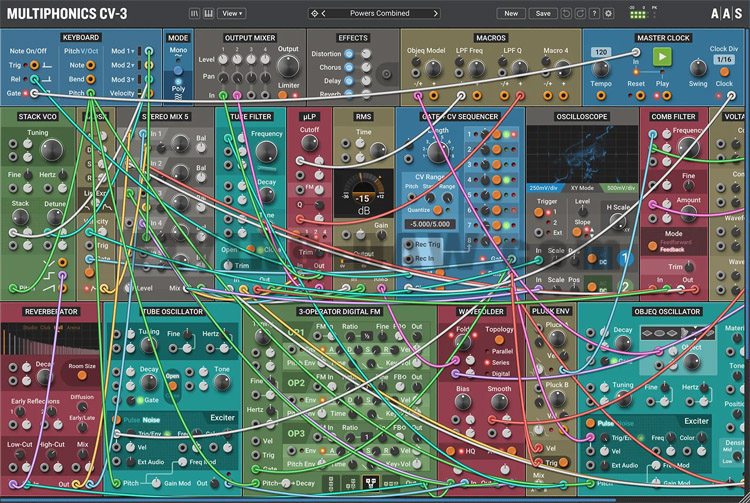Click the Output Mixer Output knob
The image size is (750, 503).
click(x=288, y=67)
